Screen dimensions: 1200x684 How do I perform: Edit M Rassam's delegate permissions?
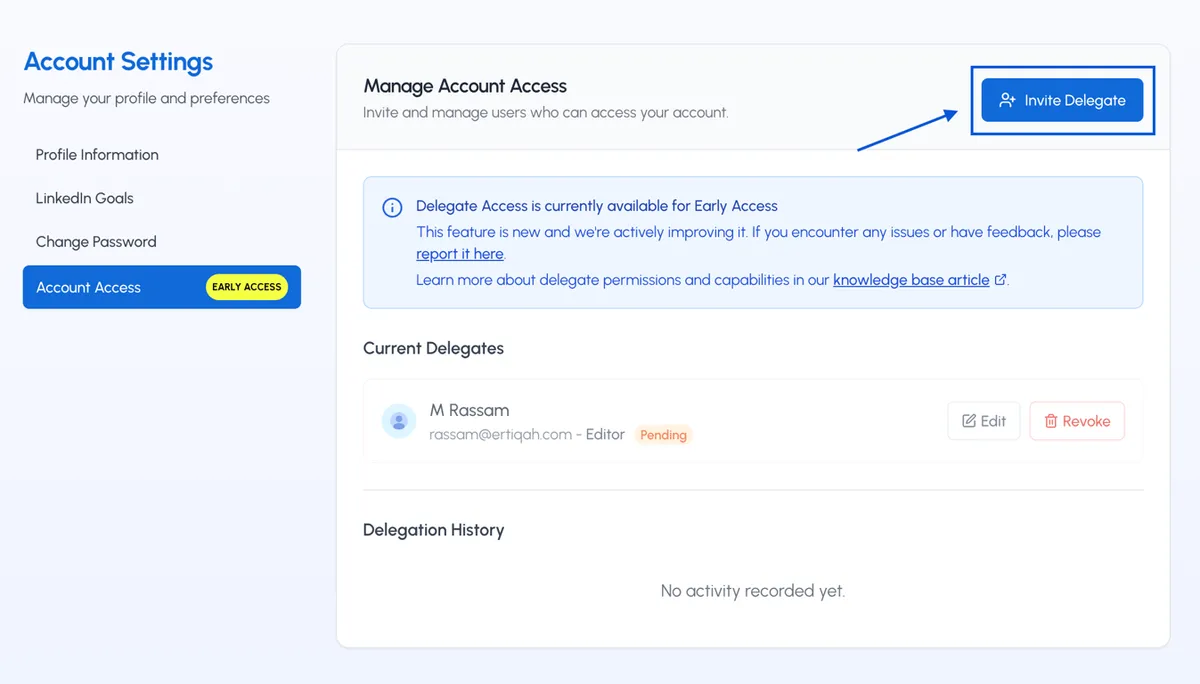click(983, 420)
